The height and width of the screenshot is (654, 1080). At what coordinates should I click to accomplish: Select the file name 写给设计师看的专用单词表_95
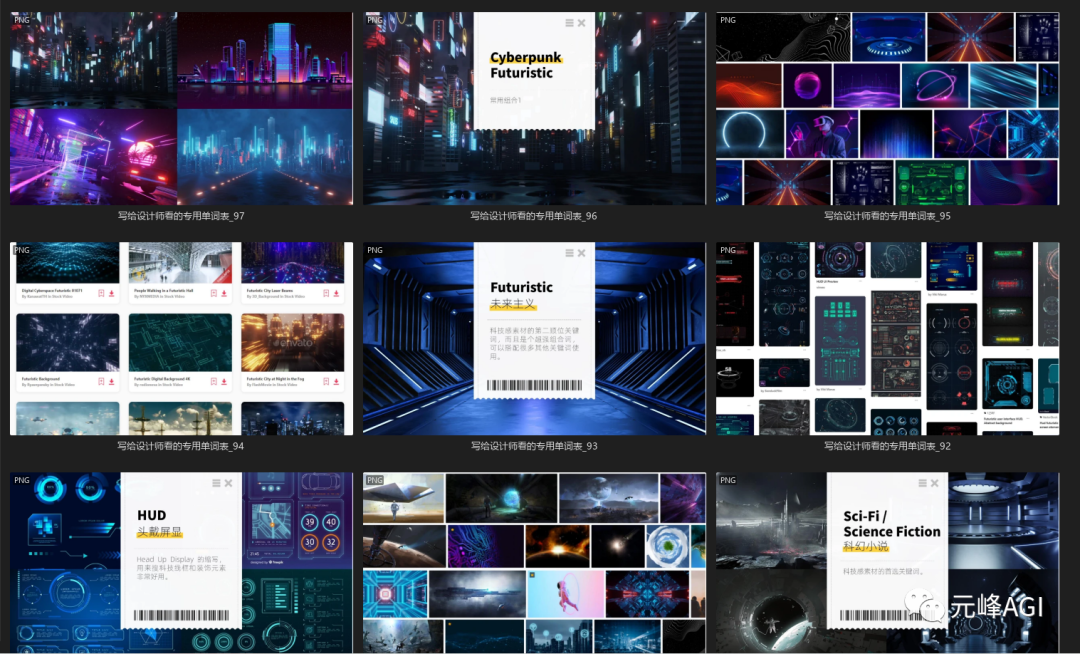coord(887,216)
